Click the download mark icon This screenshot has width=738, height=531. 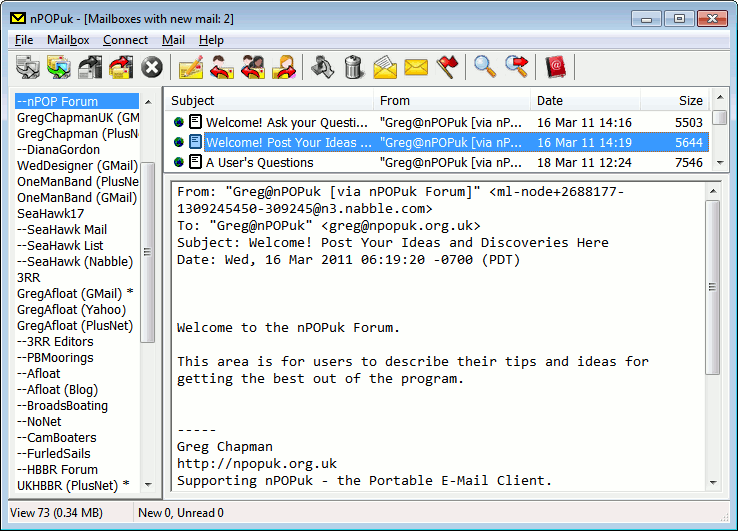pos(323,67)
